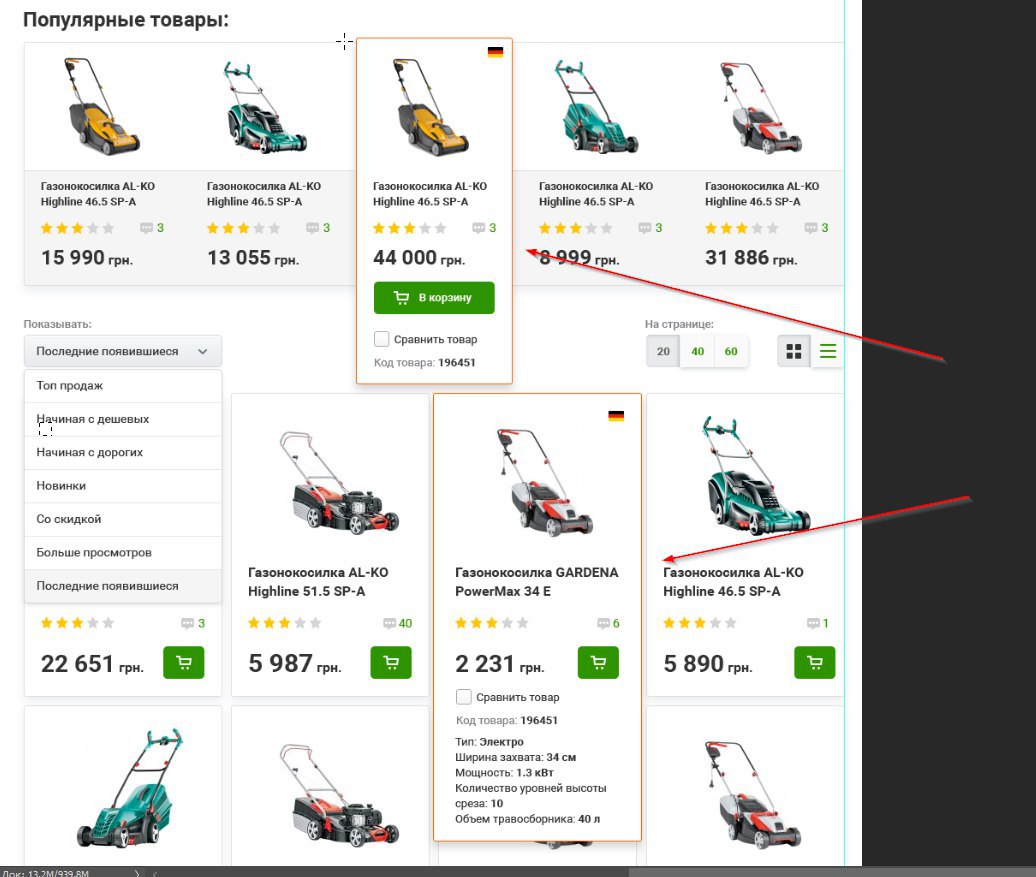
Task: Click German flag icon on GARDENA card
Action: (616, 416)
